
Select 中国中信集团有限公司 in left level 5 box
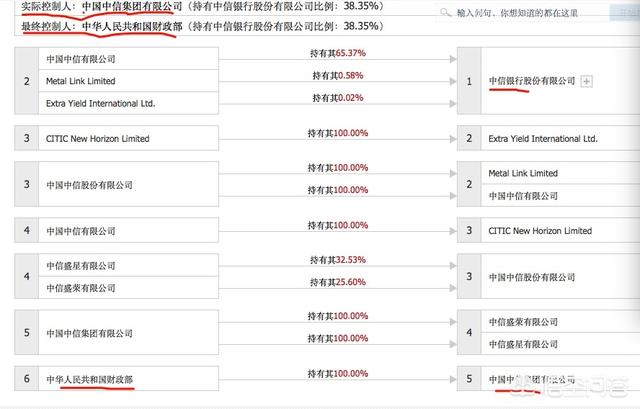click(x=88, y=334)
